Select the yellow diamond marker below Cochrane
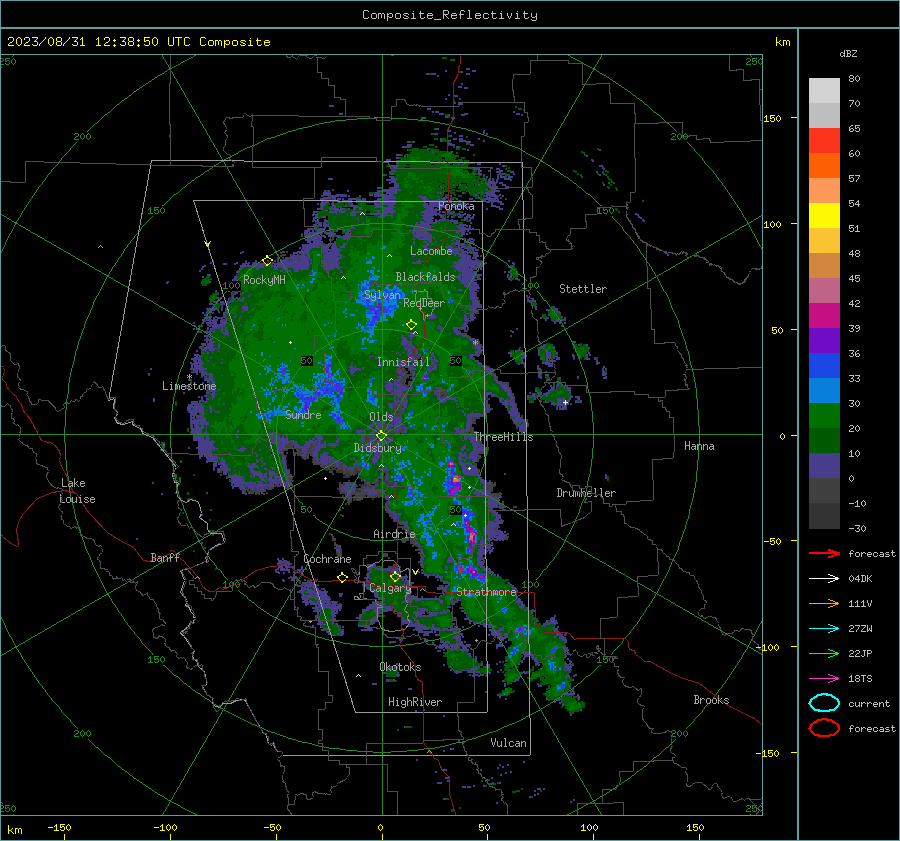900x841 pixels. click(x=343, y=577)
